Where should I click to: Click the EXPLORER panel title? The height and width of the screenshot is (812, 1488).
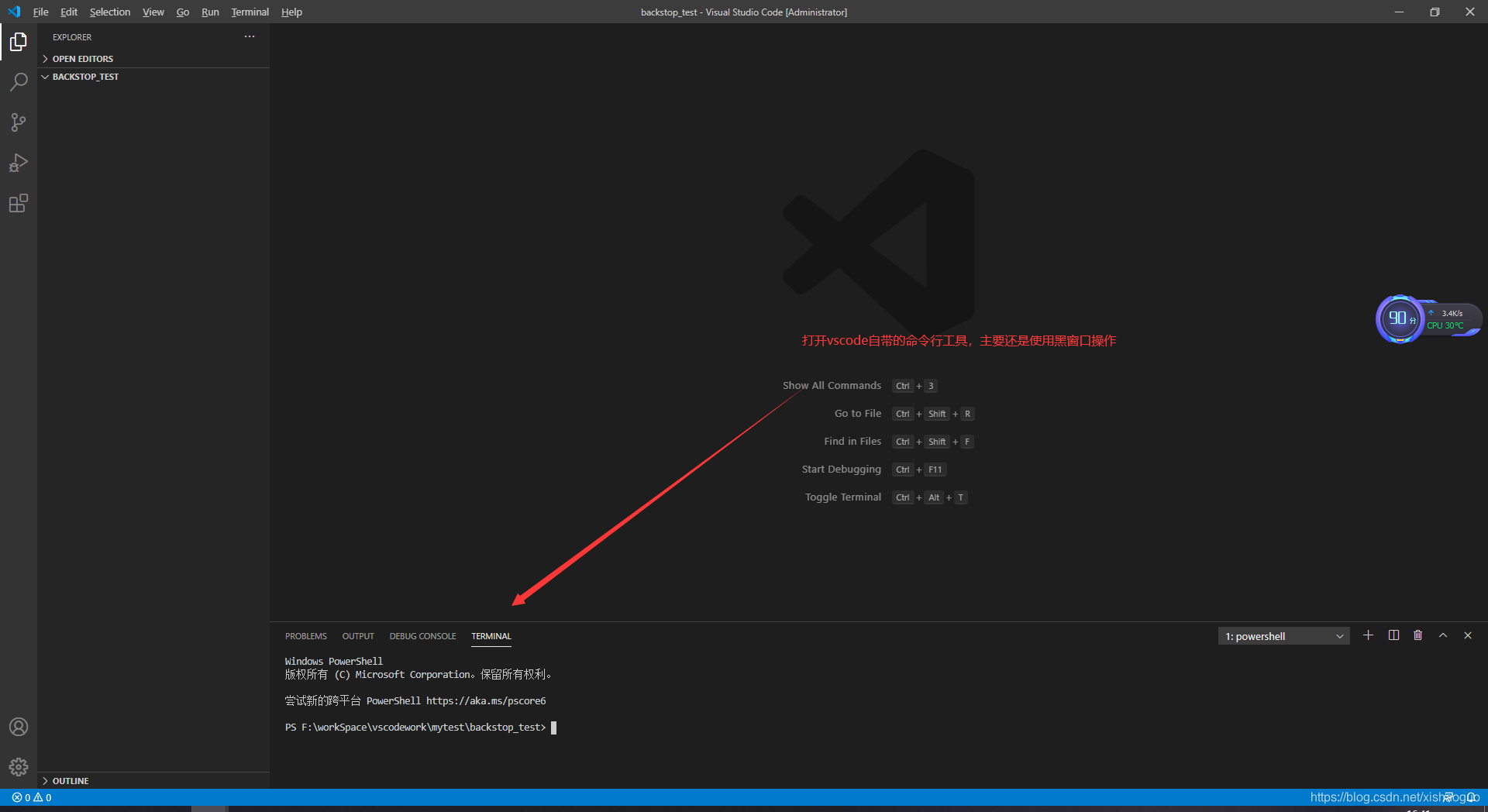point(72,37)
